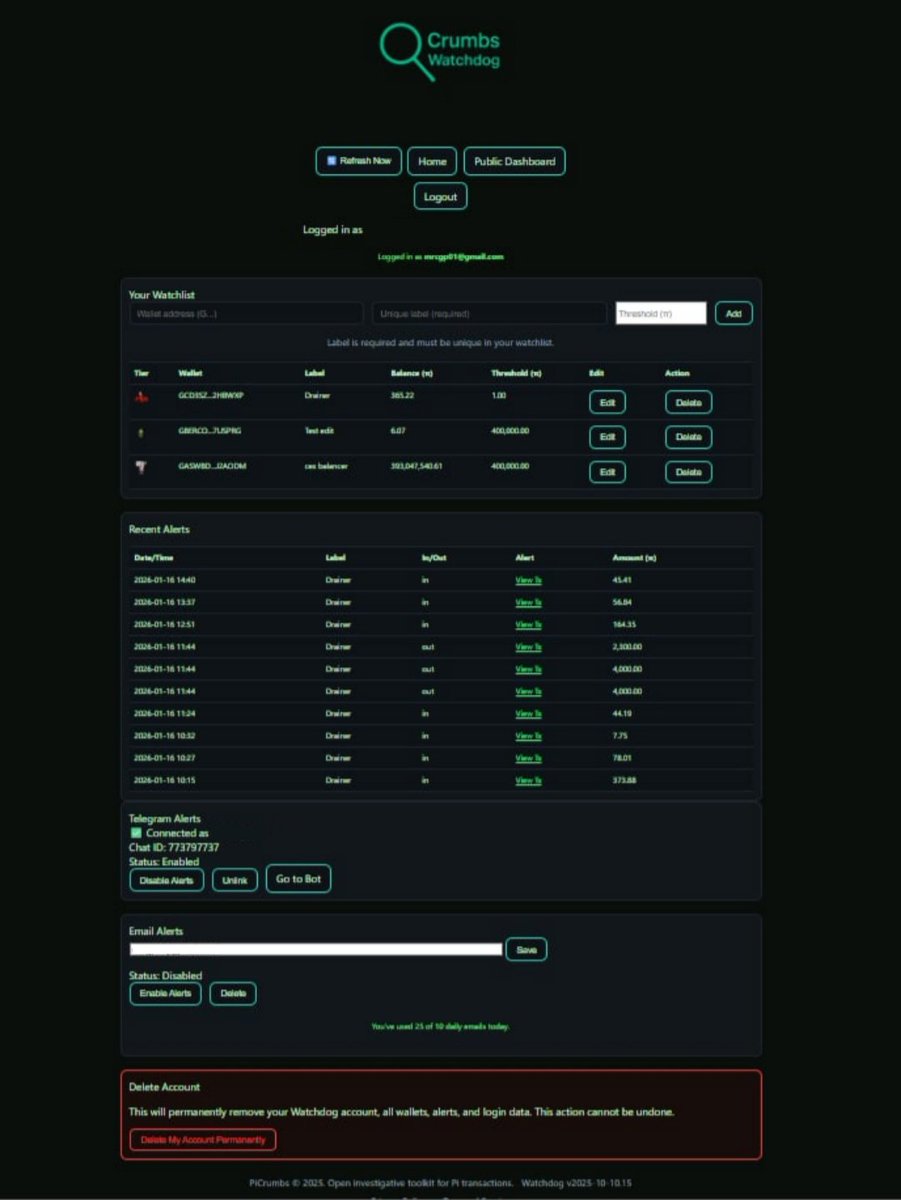The image size is (901, 1200).
Task: Open View Tx for the 11:24 alert
Action: click(x=528, y=713)
